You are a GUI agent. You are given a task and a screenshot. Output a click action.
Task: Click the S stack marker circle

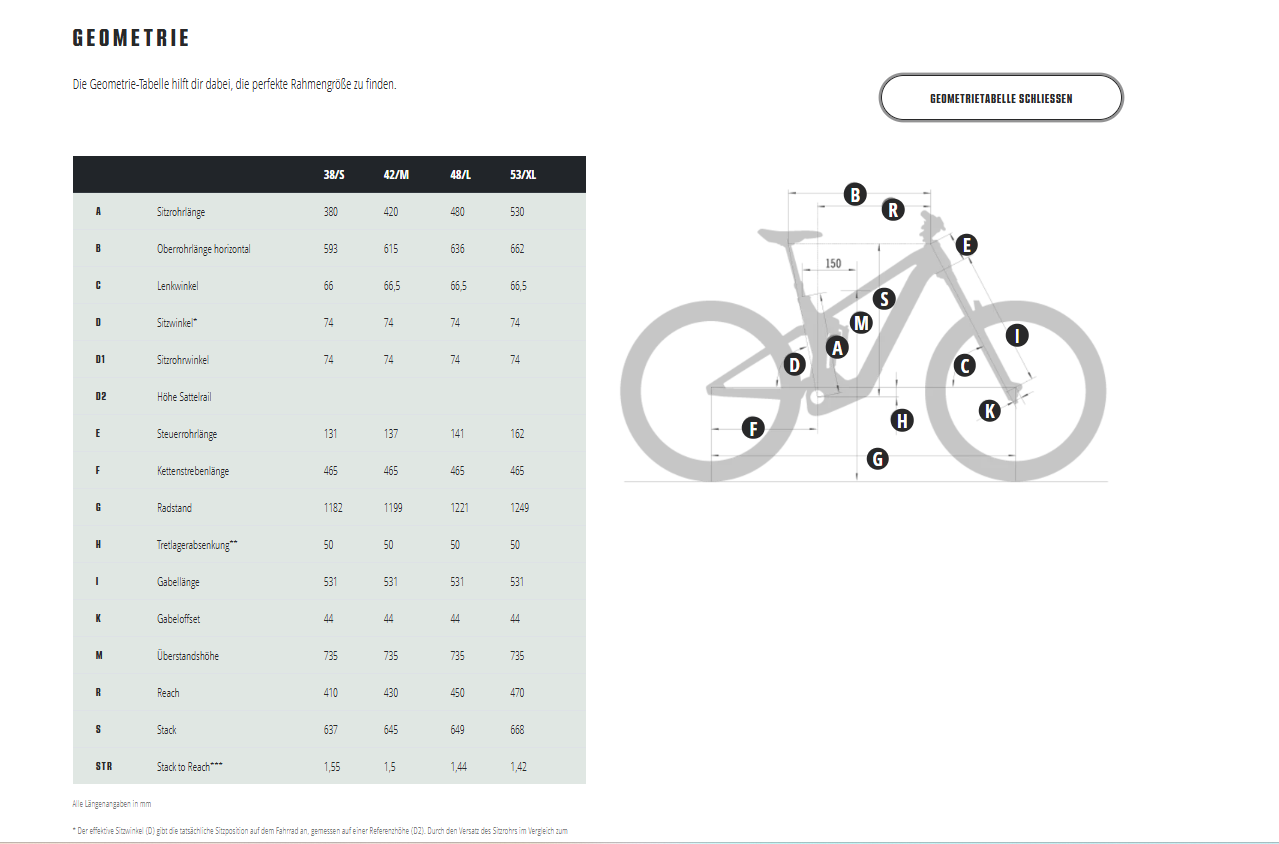tap(883, 298)
